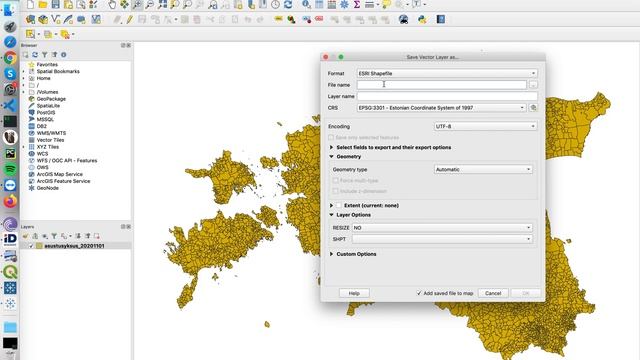Click the Select Features toolbar icon
640x360 pixels.
[30, 34]
